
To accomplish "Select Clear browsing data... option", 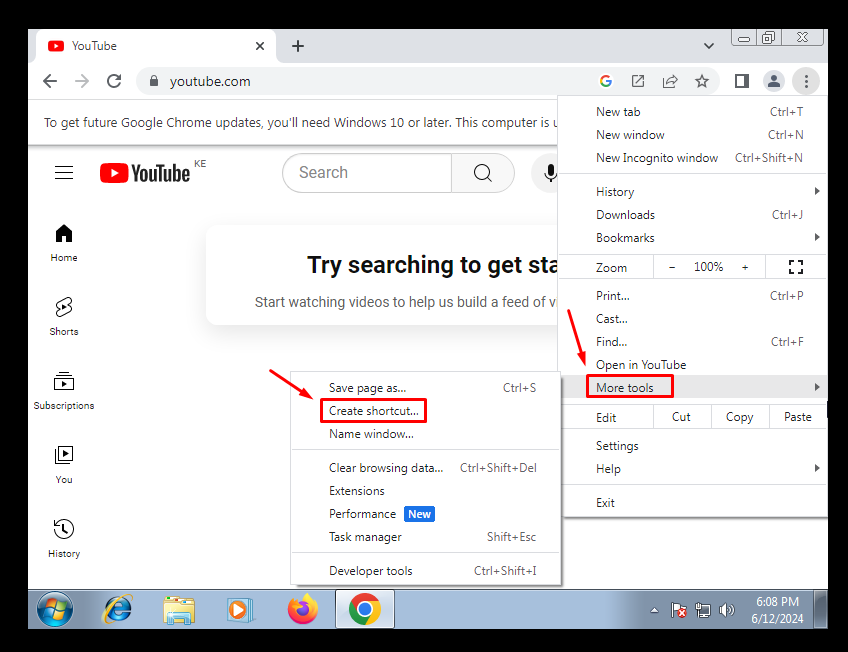I will [x=426, y=468].
